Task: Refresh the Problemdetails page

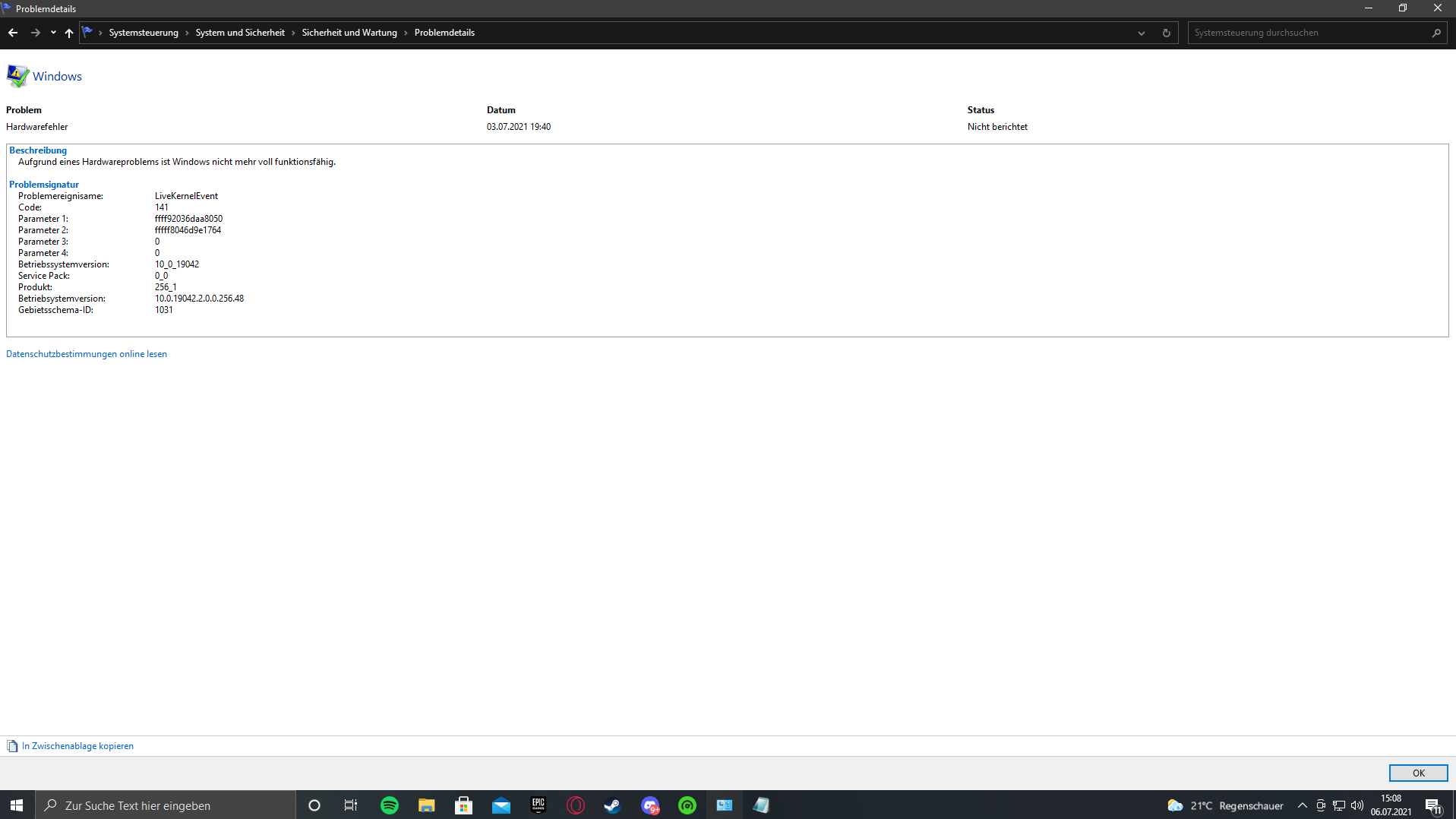Action: point(1167,33)
